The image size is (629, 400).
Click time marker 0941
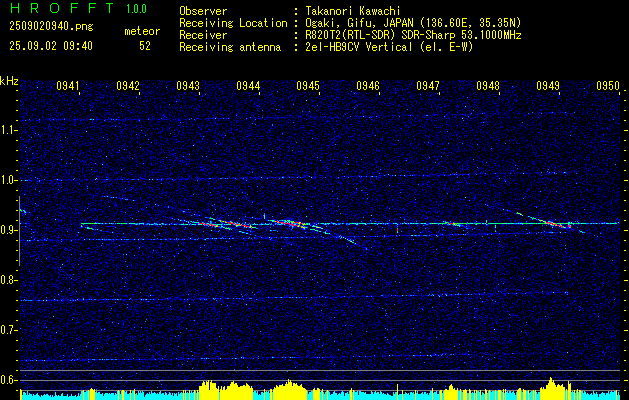coord(67,86)
